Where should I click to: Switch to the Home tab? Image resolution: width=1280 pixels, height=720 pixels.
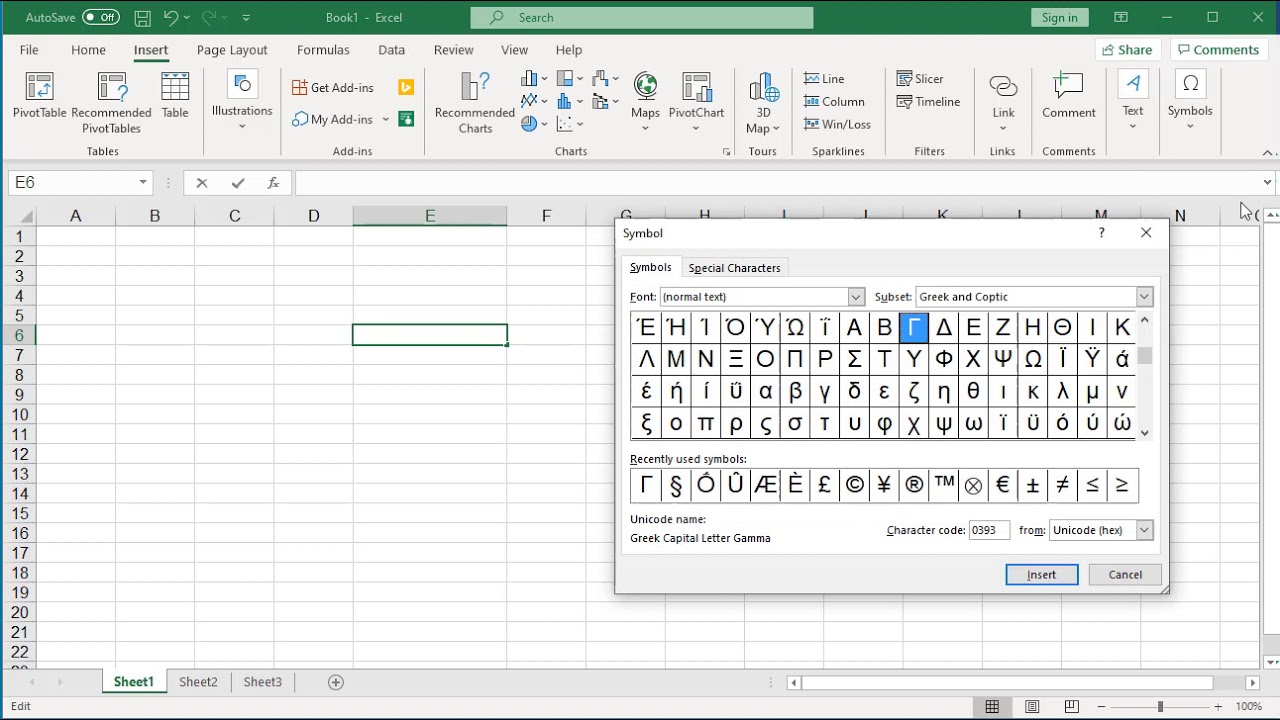click(x=88, y=50)
